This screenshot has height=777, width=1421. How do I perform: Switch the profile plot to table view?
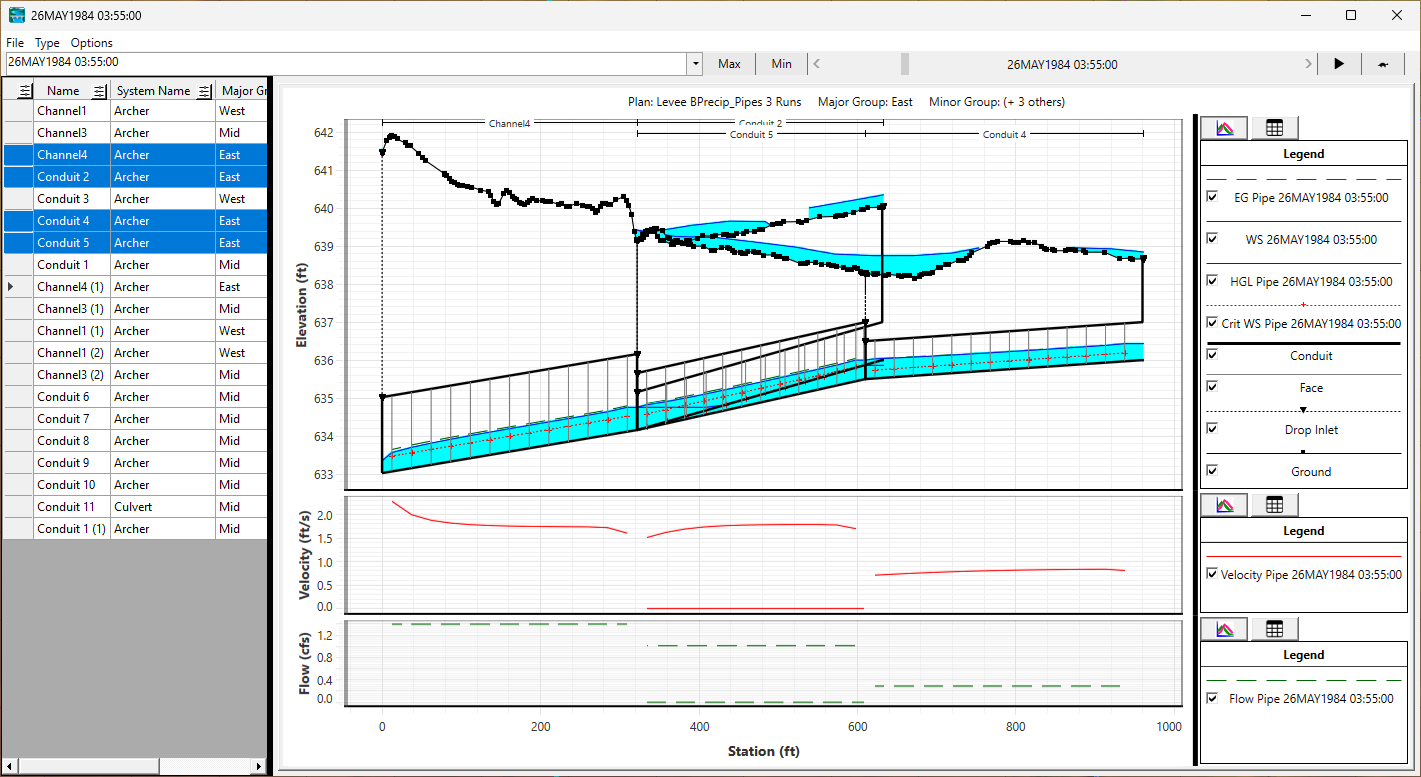coord(1274,128)
